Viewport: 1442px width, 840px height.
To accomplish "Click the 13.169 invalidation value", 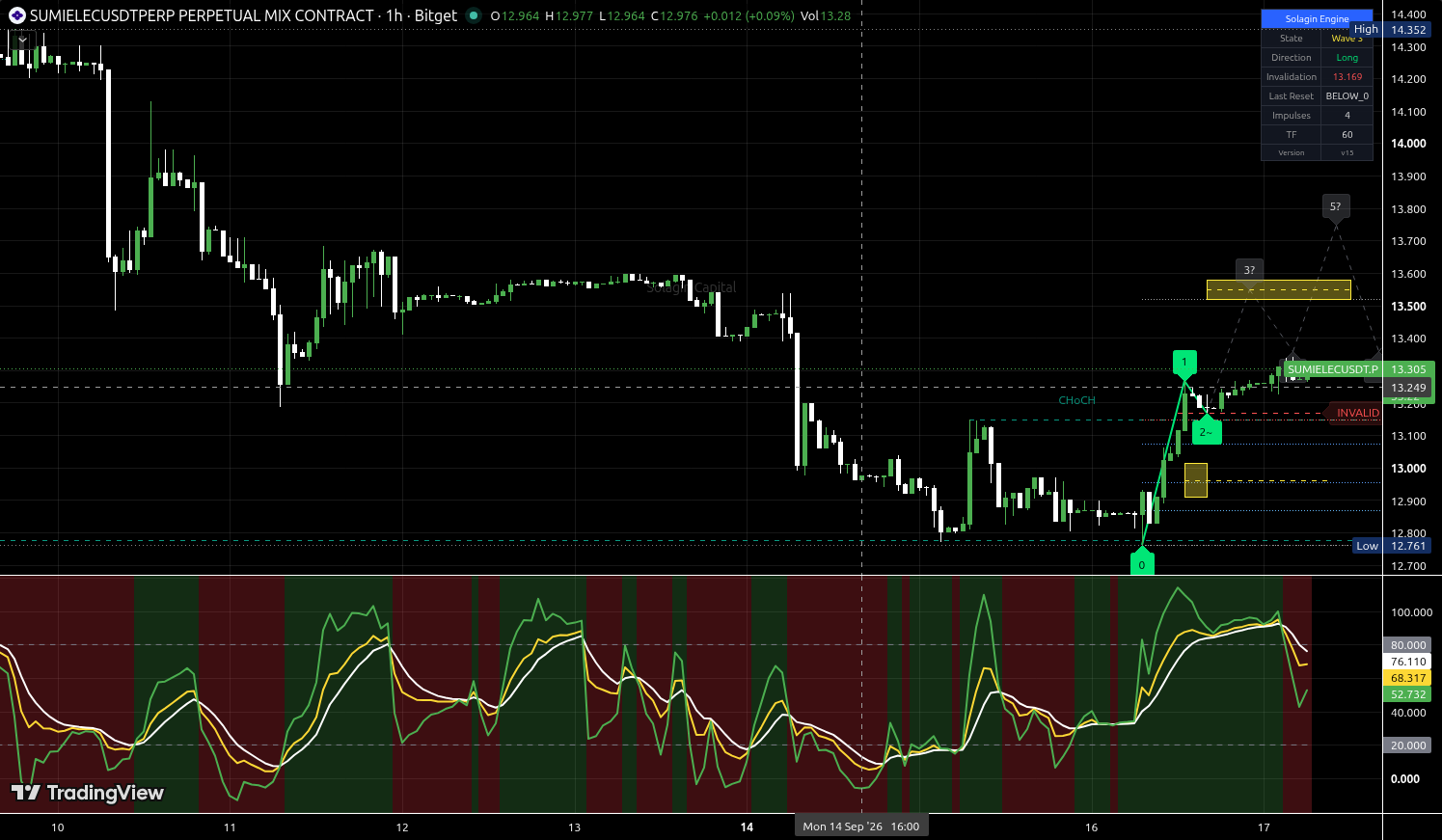I will tap(1347, 77).
